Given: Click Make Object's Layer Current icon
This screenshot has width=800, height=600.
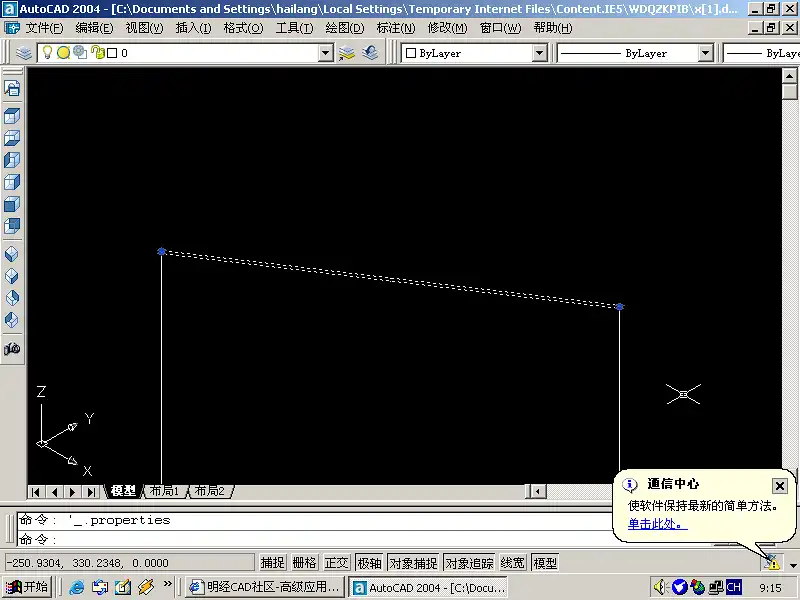Looking at the screenshot, I should click(x=347, y=53).
